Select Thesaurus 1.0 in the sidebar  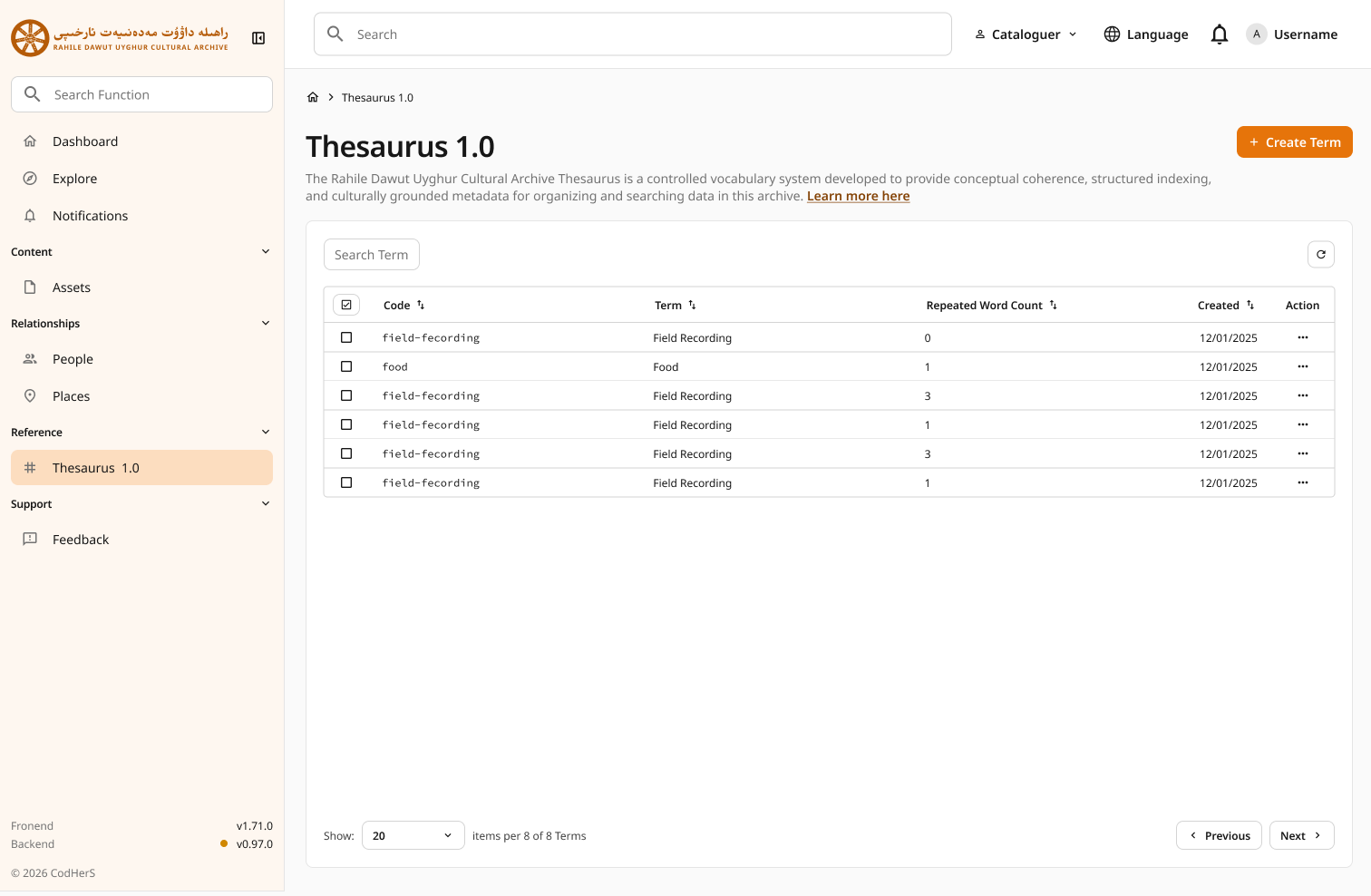95,467
